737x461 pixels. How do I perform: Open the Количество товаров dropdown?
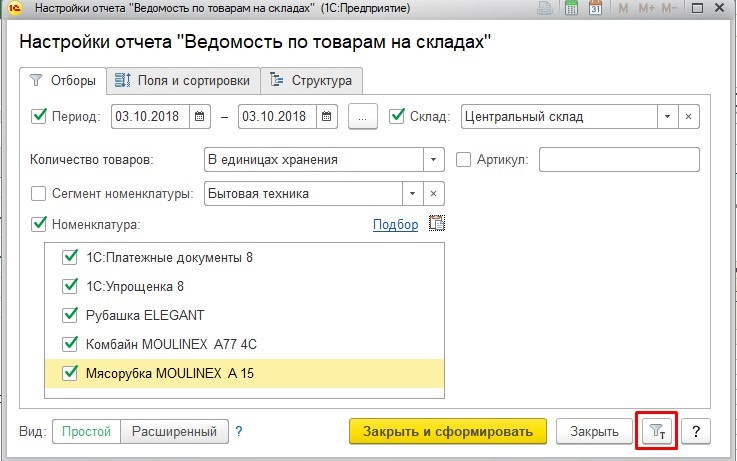[x=433, y=159]
